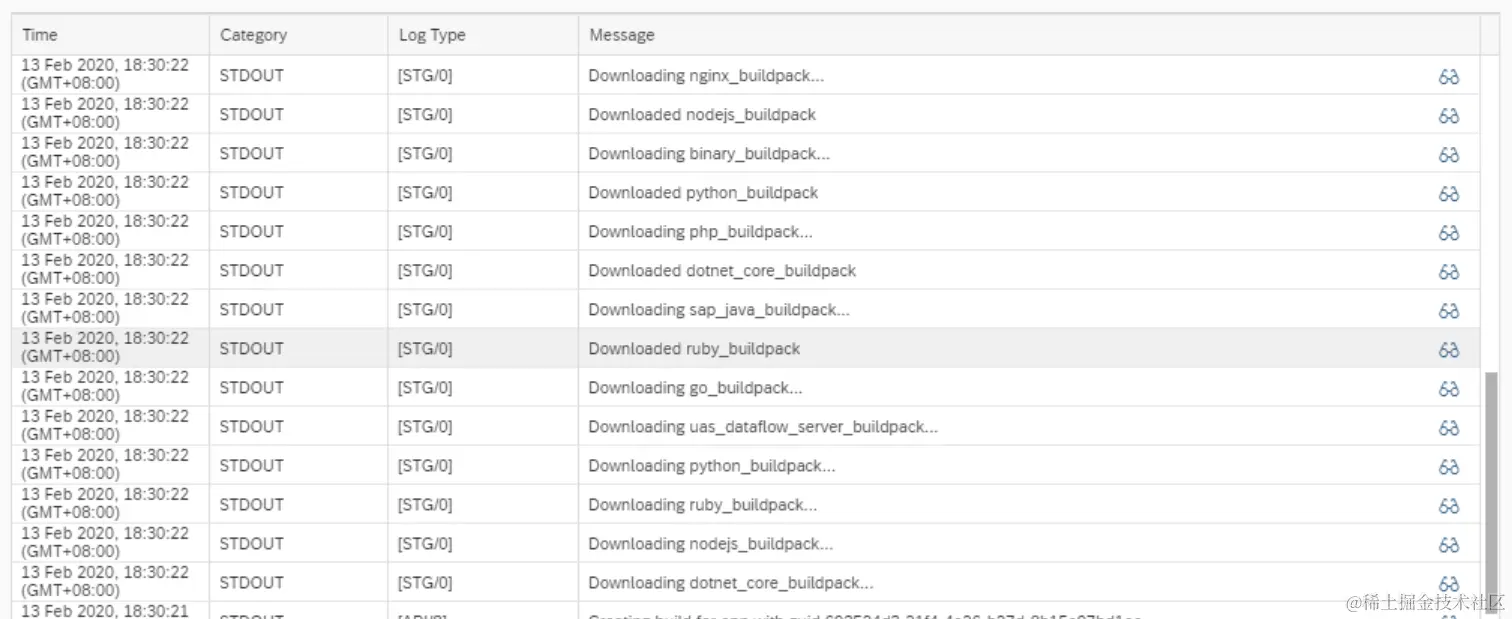Click [STG/0] cell in sap_java_buildpack row
This screenshot has height=619, width=1512.
point(483,309)
